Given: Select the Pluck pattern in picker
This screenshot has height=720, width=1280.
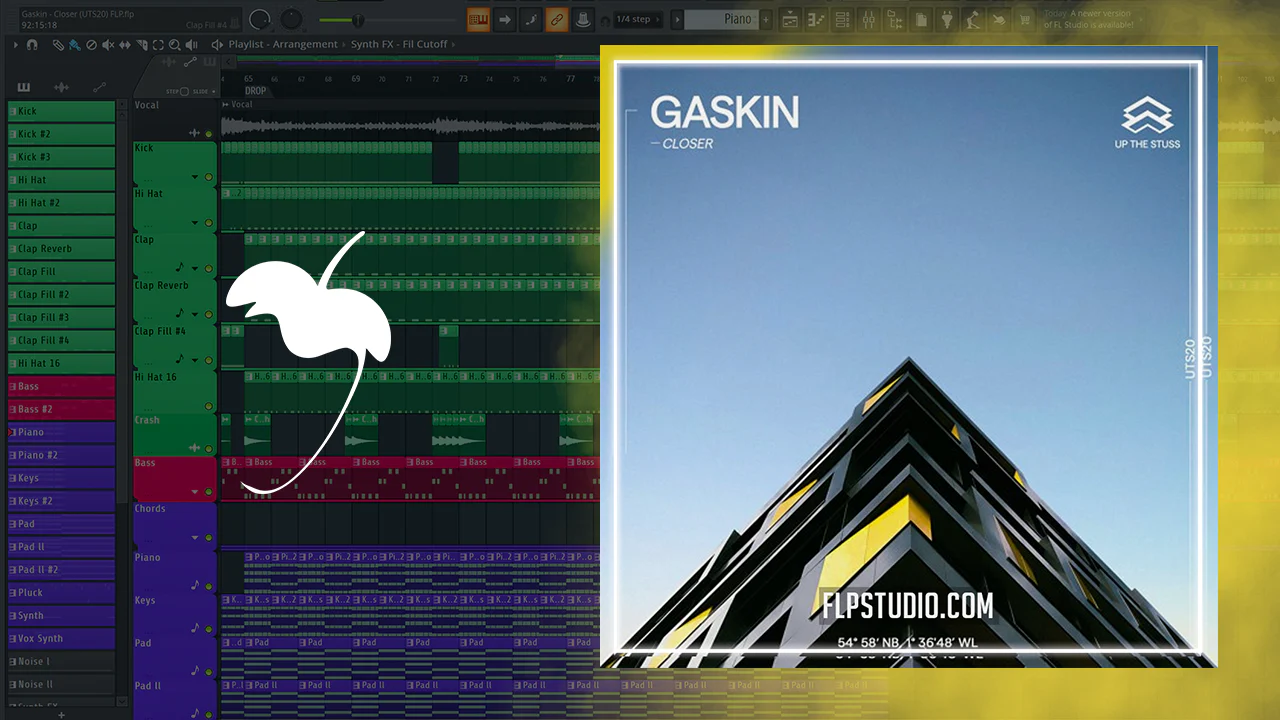Looking at the screenshot, I should click(62, 592).
